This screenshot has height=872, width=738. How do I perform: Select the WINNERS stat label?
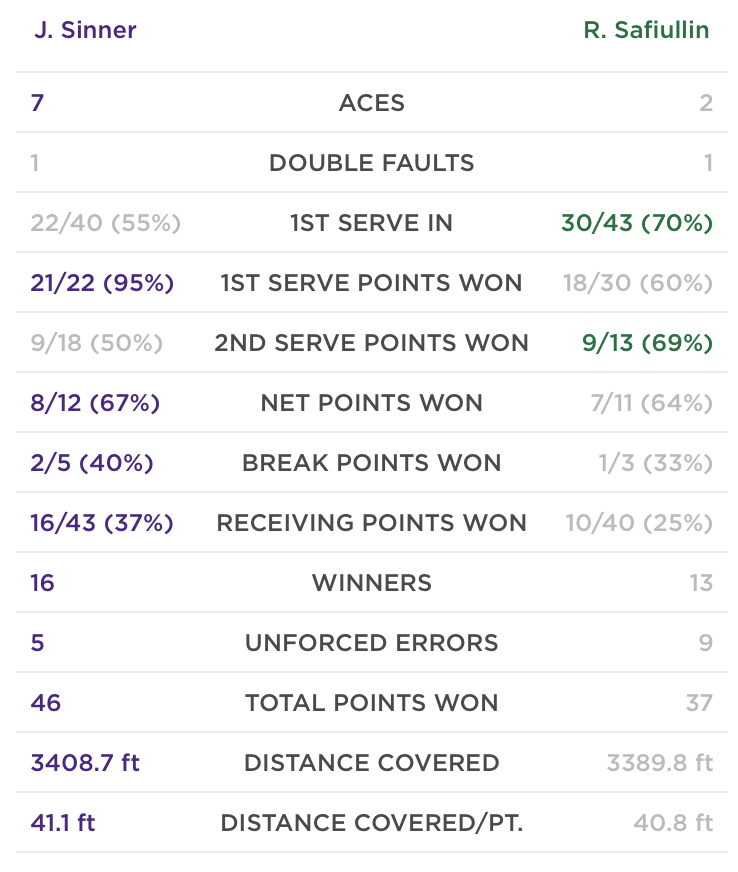tap(372, 583)
